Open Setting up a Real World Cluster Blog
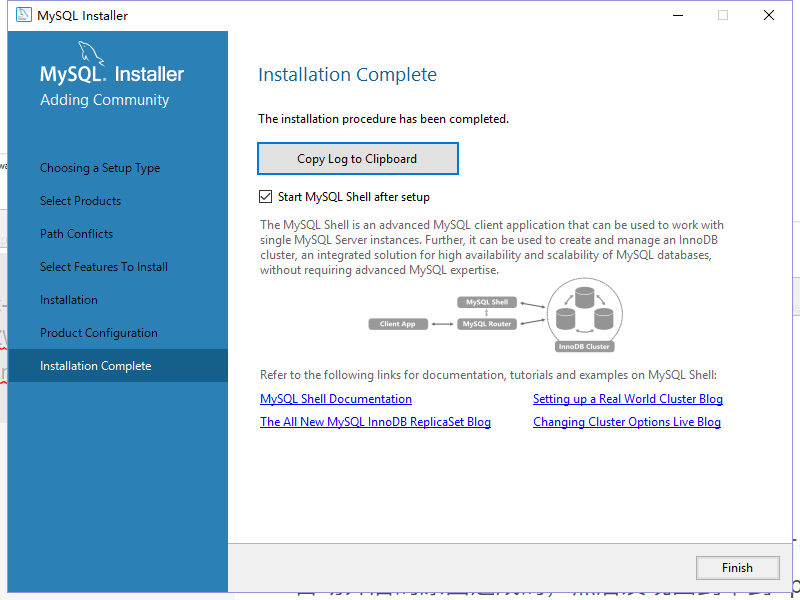The height and width of the screenshot is (600, 800). 628,399
